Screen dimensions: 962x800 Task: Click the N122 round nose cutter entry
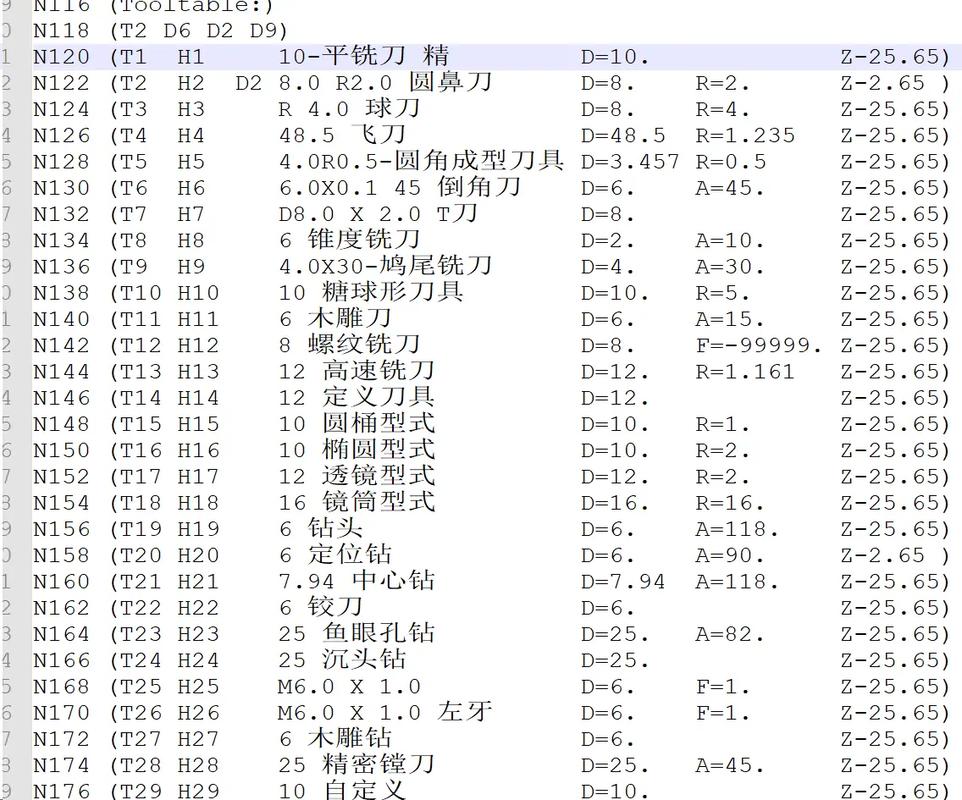(300, 84)
